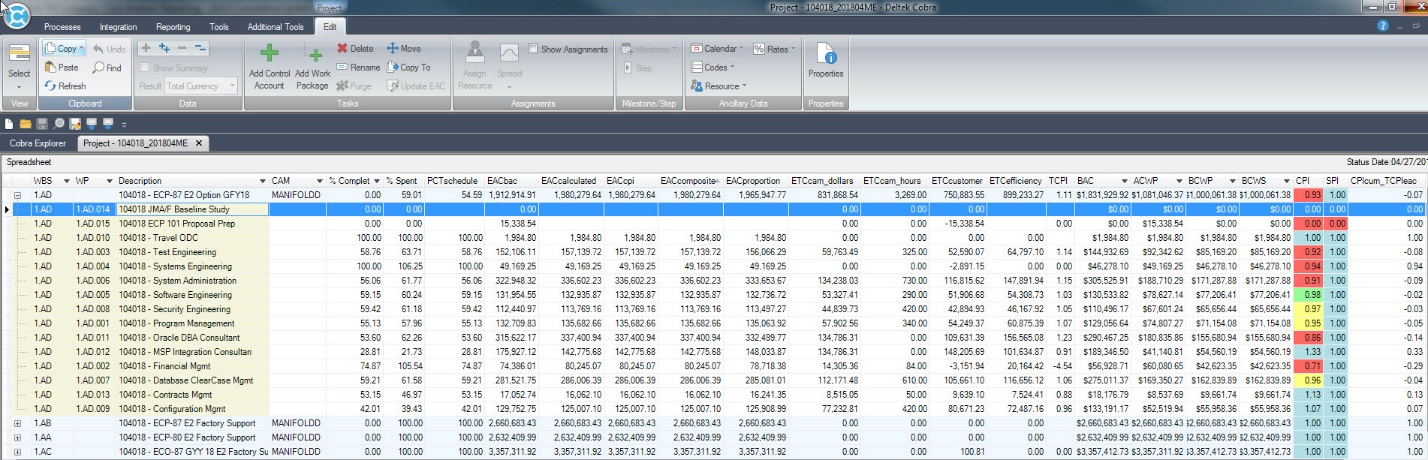Open the Reporting ribbon tab
The image size is (1428, 460).
(174, 27)
